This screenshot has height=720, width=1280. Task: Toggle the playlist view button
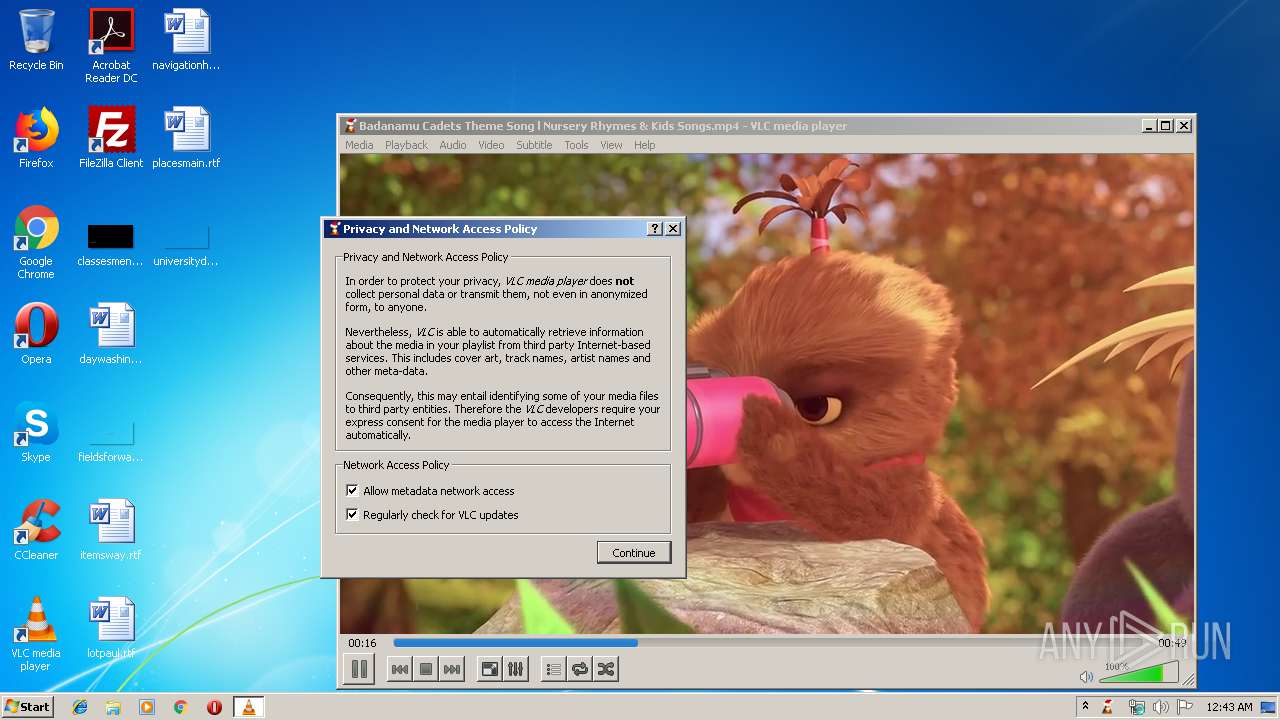554,669
